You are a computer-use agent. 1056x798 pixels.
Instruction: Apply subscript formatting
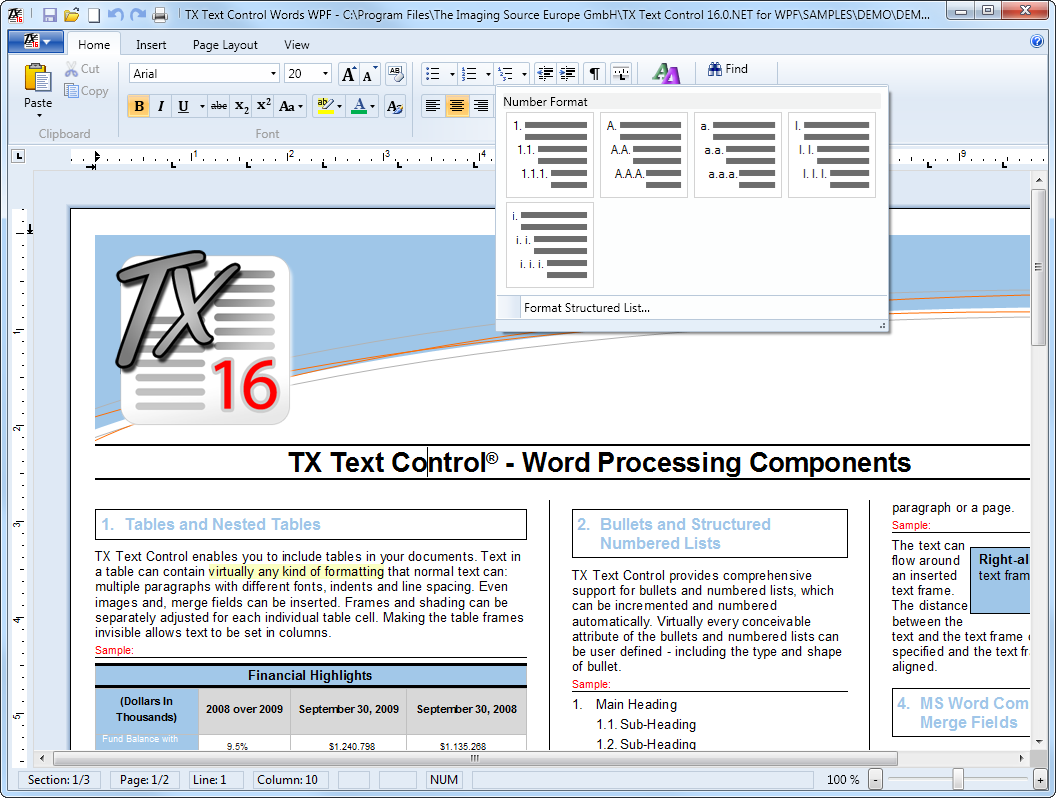click(241, 106)
